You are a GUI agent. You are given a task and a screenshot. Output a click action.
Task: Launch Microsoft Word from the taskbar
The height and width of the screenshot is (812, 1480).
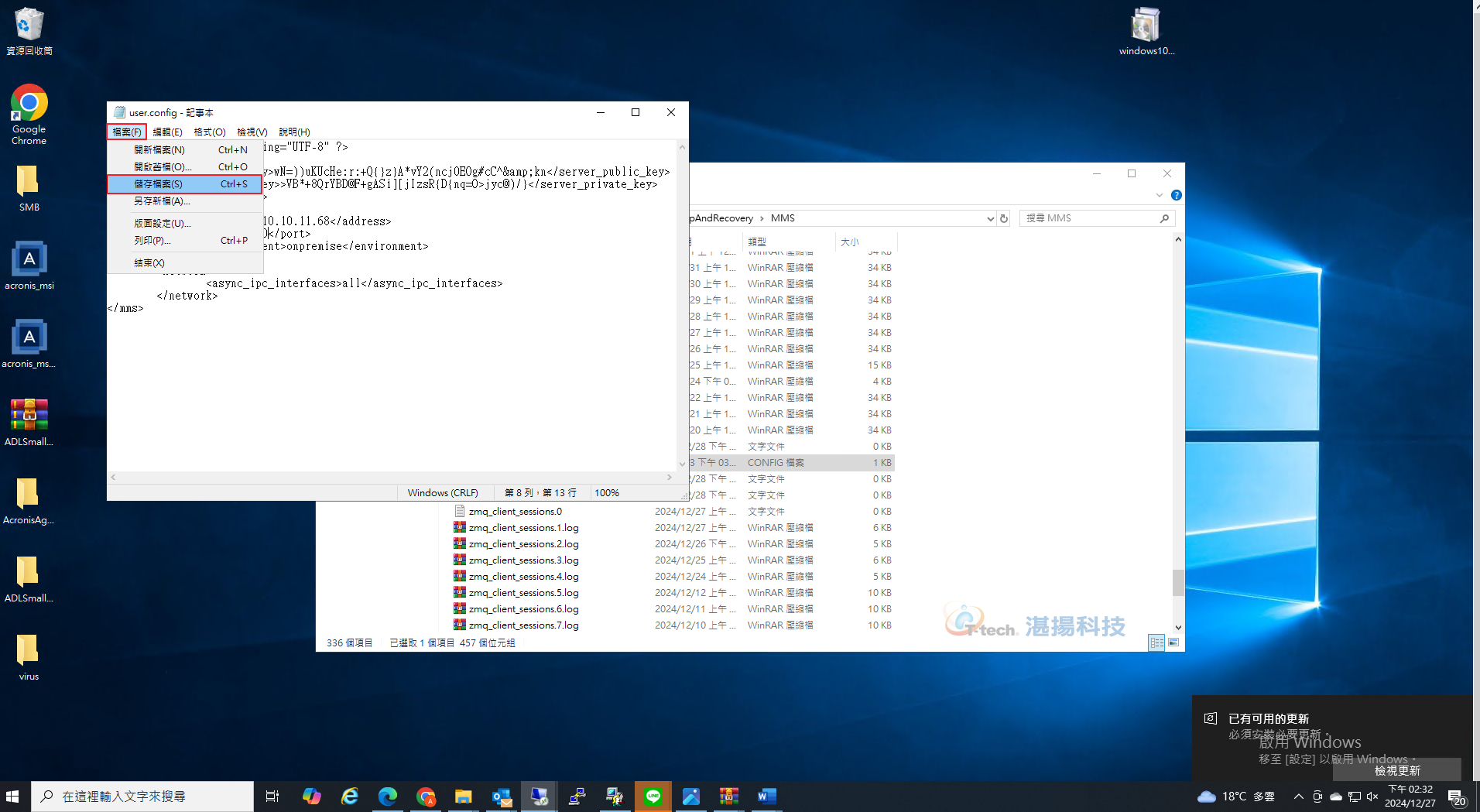766,797
